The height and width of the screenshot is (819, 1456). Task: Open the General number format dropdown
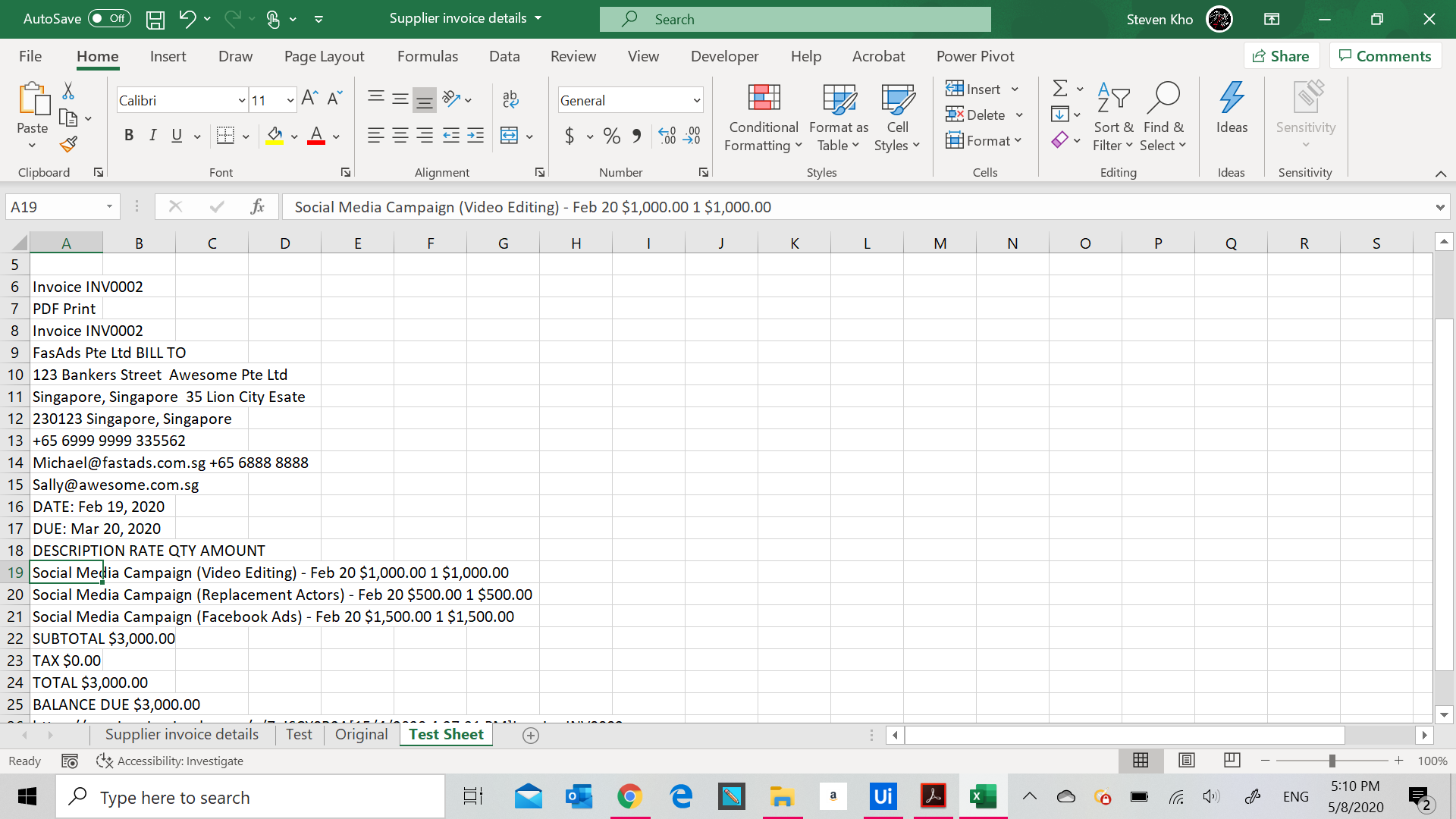pyautogui.click(x=696, y=100)
